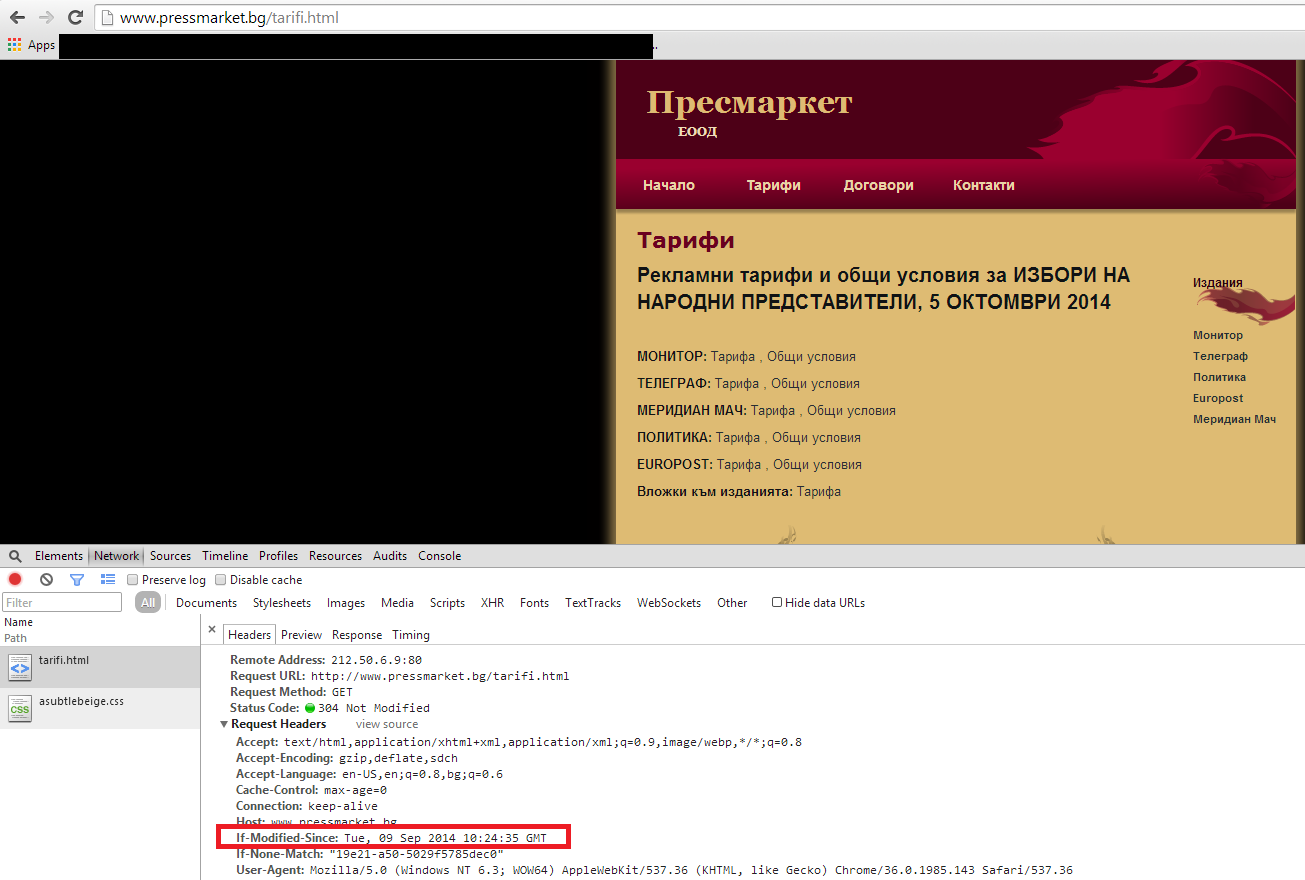
Task: Open the Timeline panel
Action: pos(225,556)
